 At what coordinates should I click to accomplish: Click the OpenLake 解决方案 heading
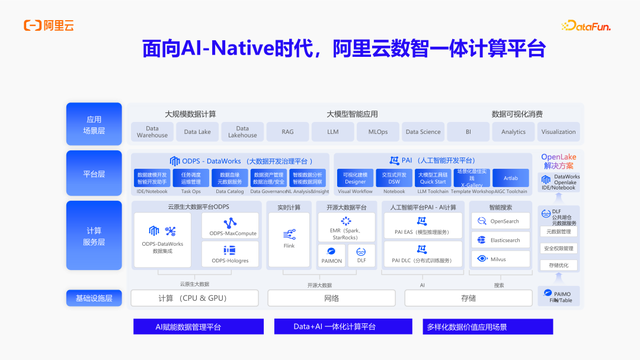click(x=558, y=161)
